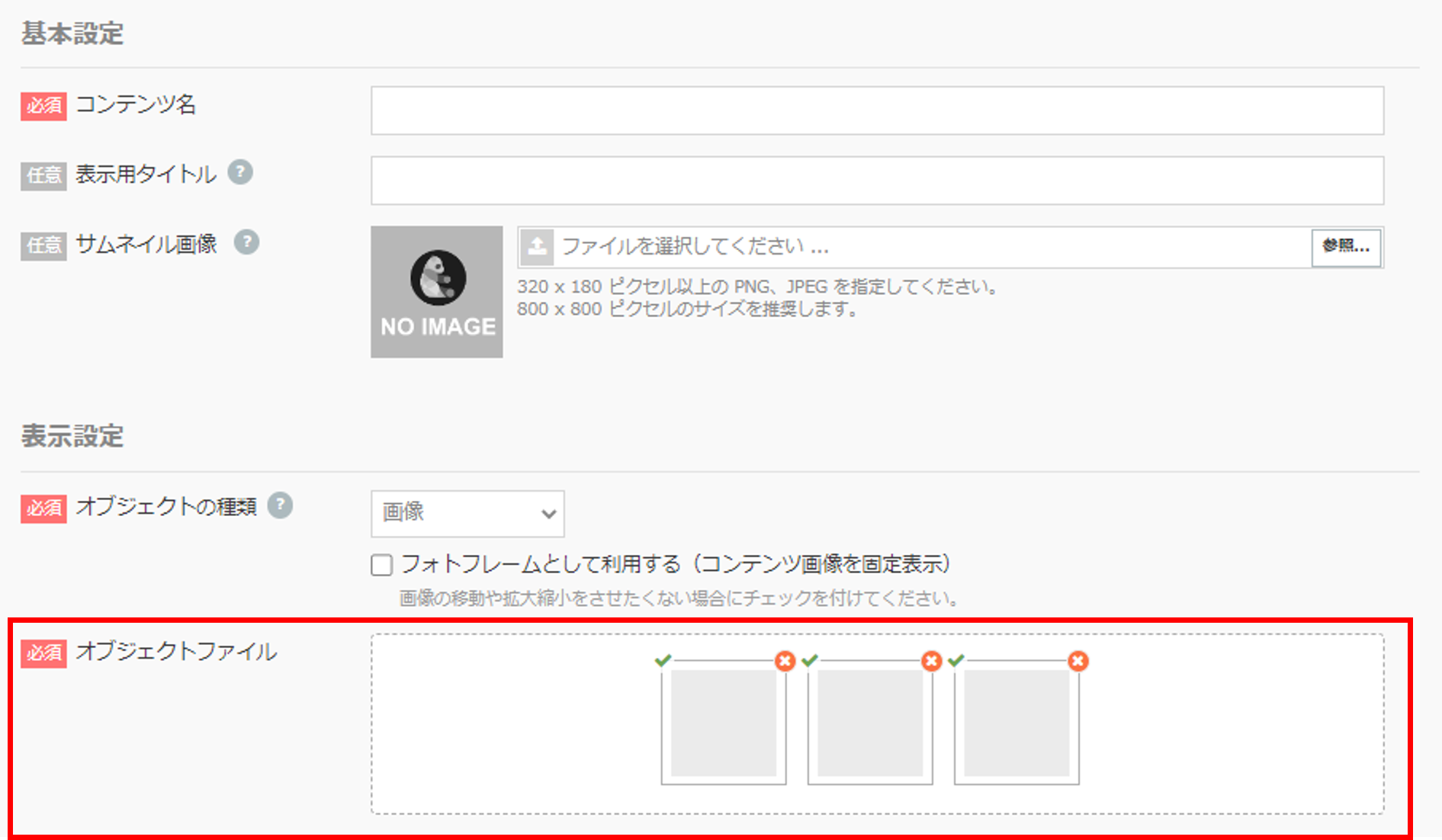Screen dimensions: 1442x840
Task: Select the first object file thumbnail
Action: (724, 723)
